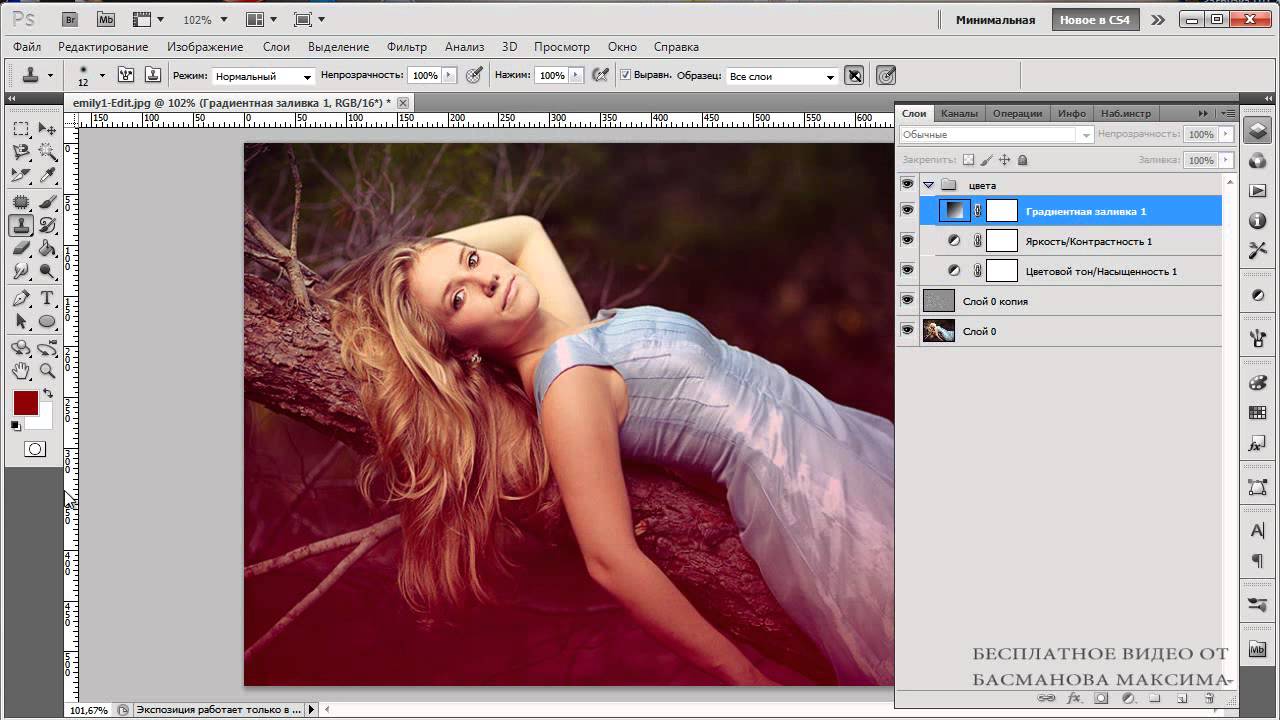Select the Hand tool

[x=21, y=371]
